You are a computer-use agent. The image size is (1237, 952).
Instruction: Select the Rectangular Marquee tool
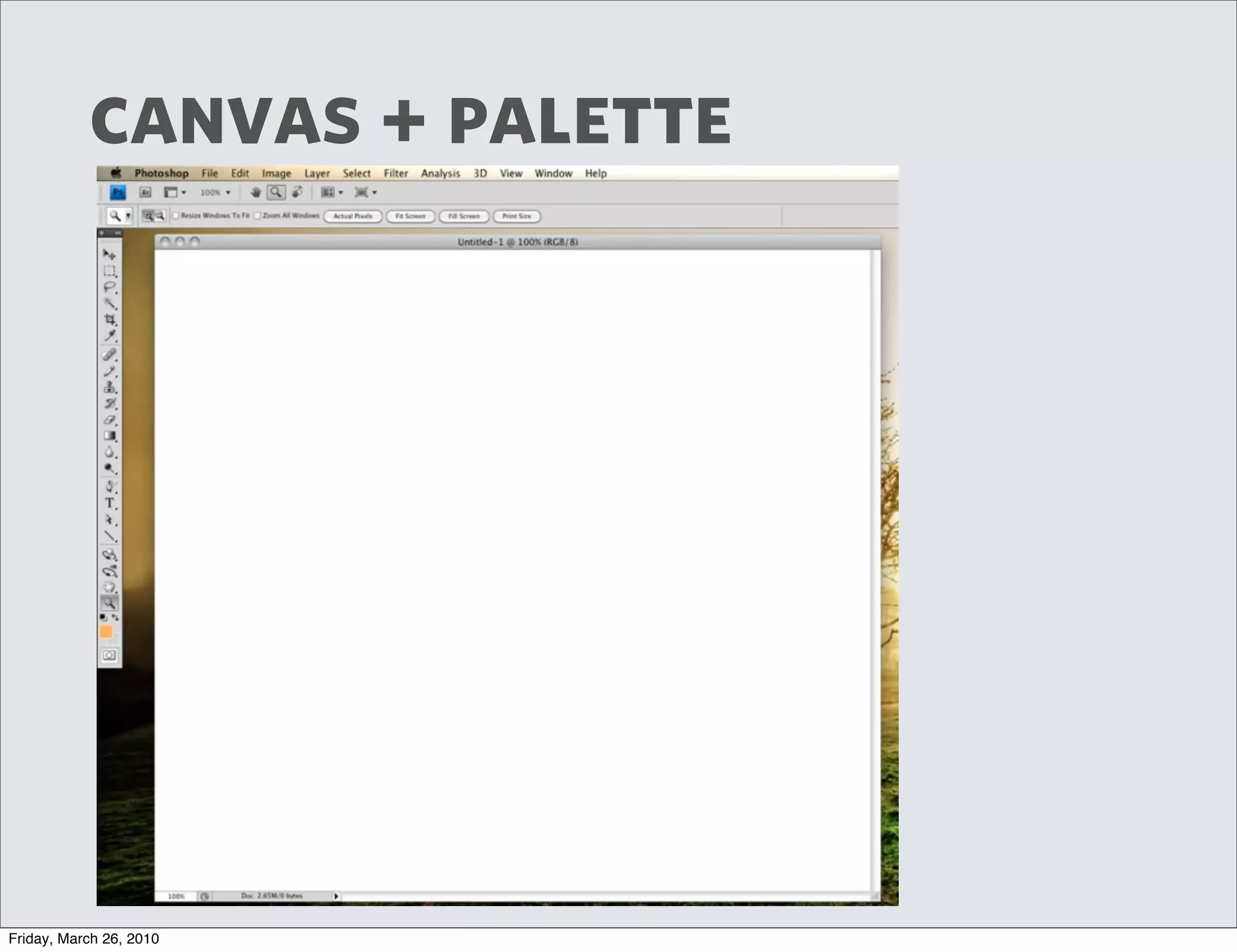109,271
